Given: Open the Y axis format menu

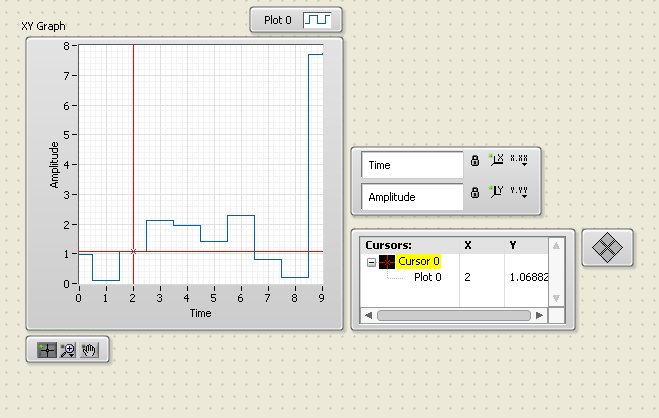Looking at the screenshot, I should click(x=519, y=192).
